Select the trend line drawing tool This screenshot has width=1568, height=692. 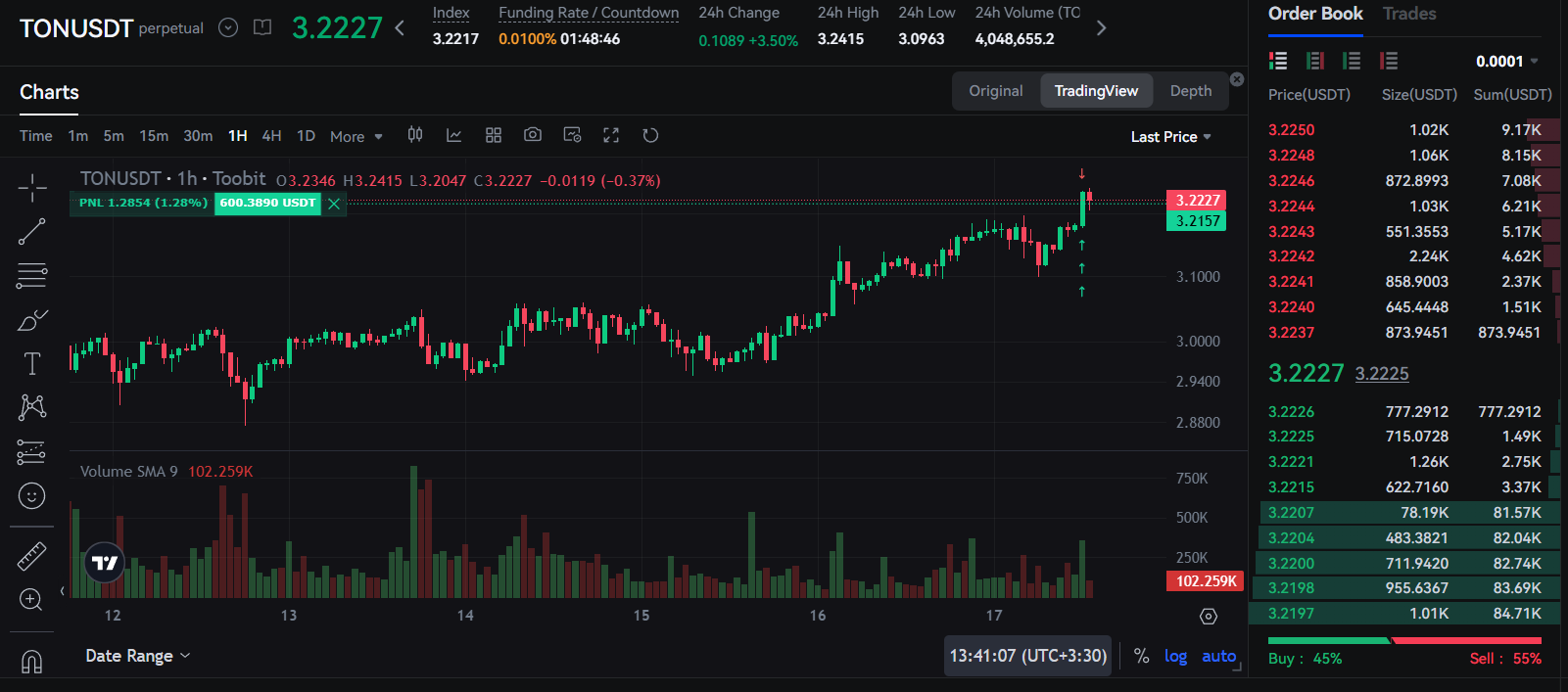(31, 231)
